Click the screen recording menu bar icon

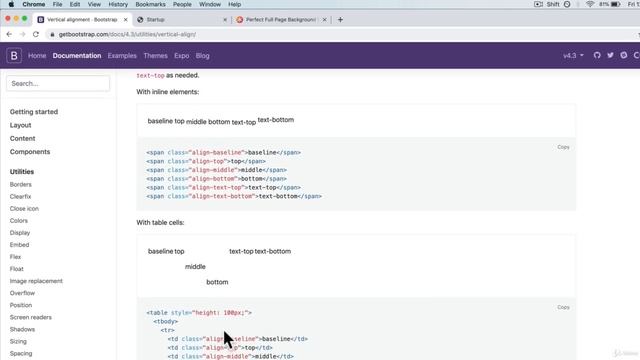(x=538, y=4)
